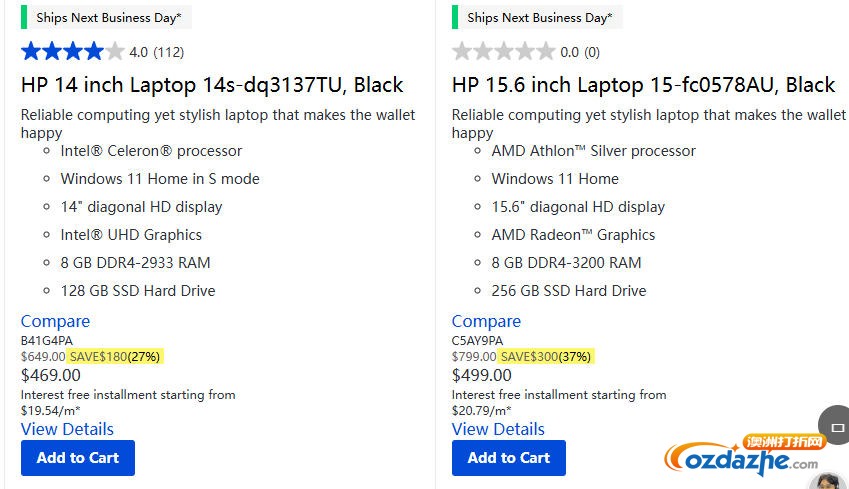Select Compare for model B41G4PA

55,321
